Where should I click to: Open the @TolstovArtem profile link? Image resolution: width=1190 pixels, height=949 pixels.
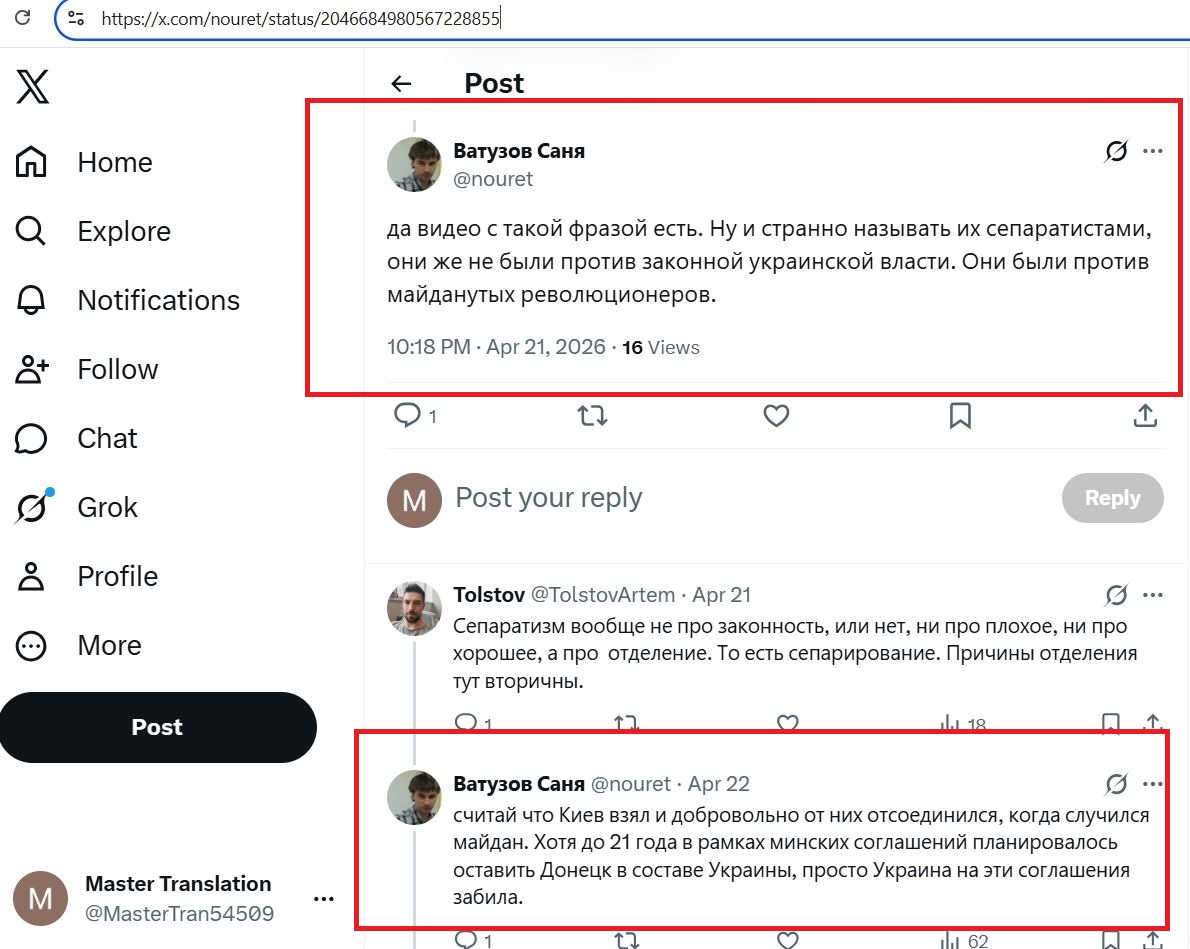[602, 595]
